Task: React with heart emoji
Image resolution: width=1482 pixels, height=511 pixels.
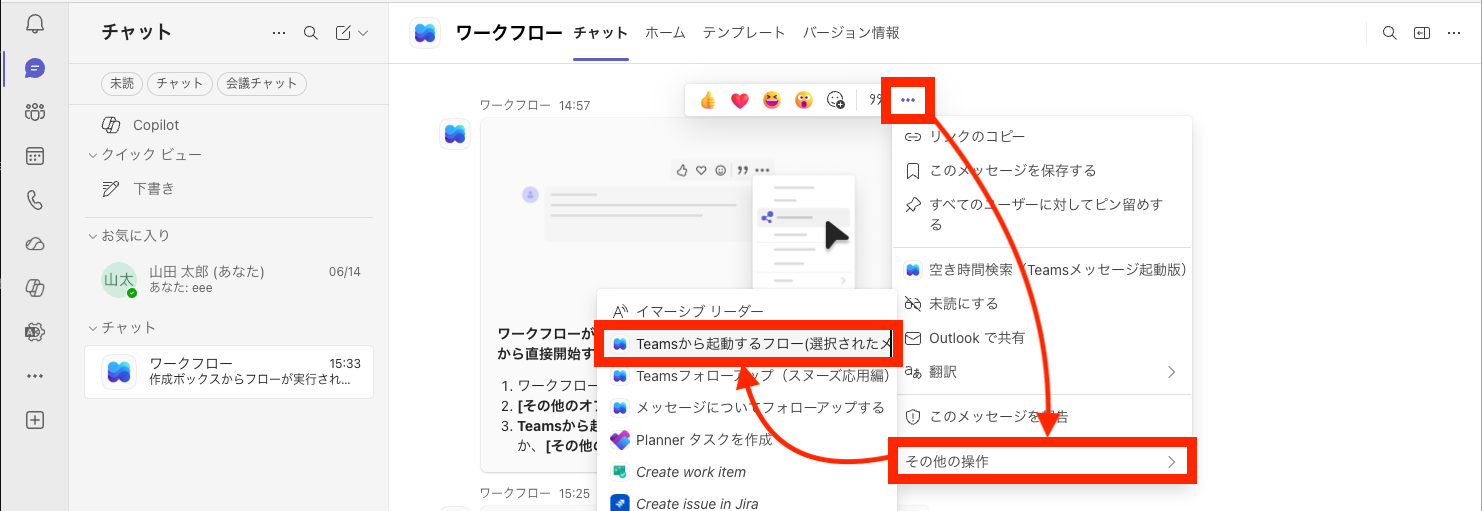Action: click(x=740, y=100)
